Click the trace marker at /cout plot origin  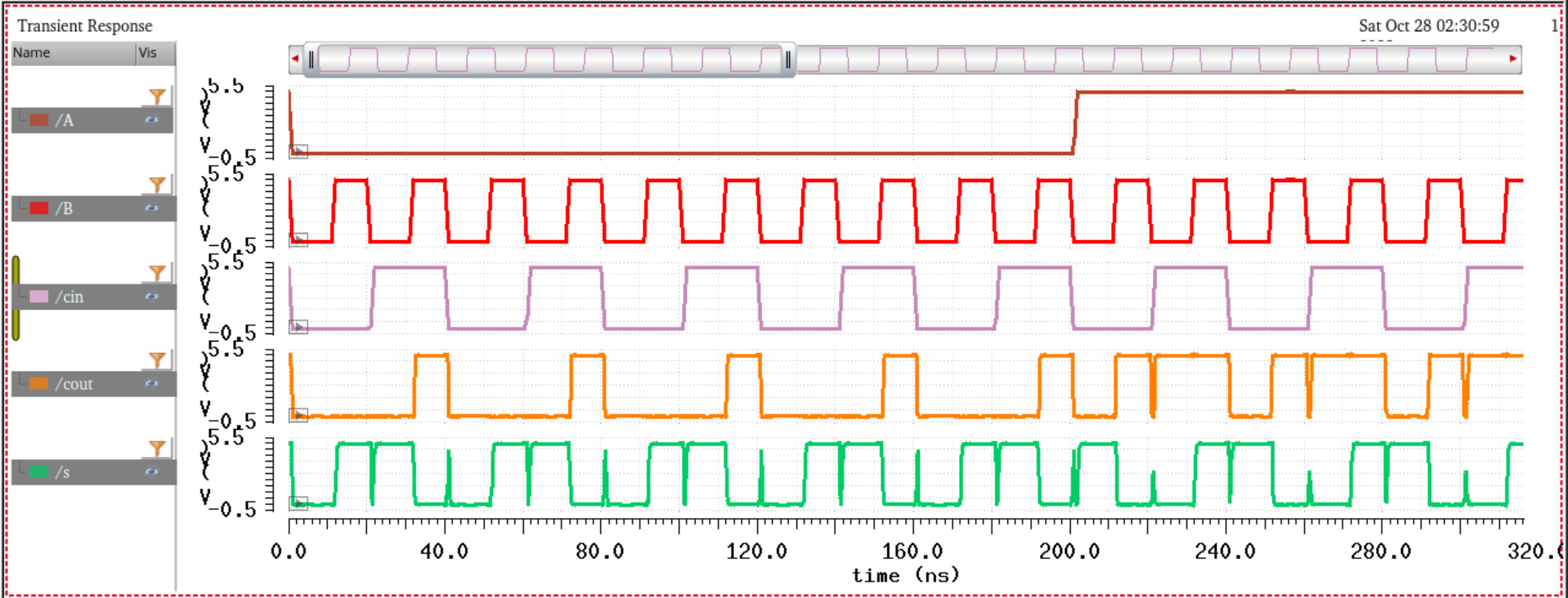[x=298, y=415]
